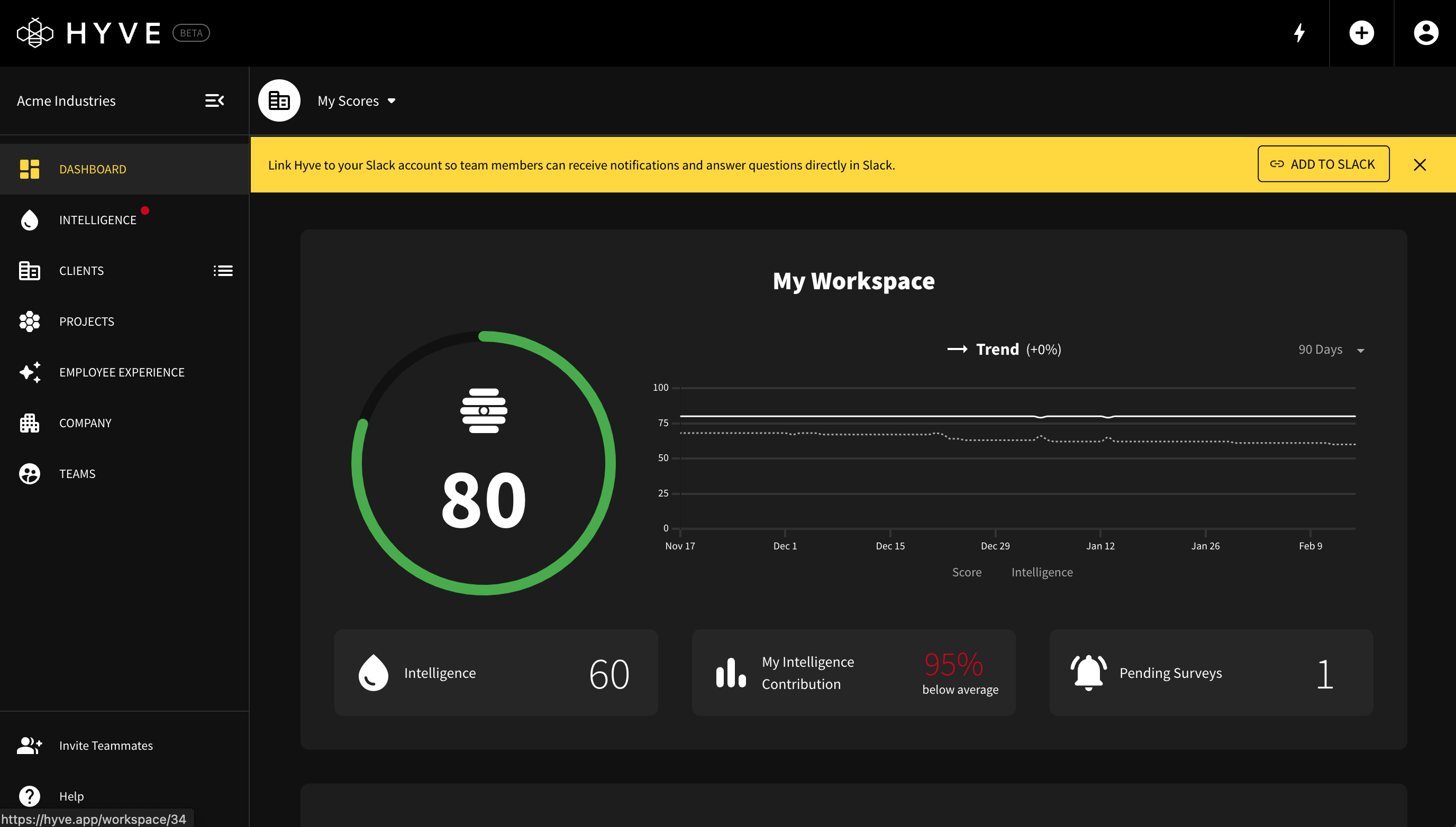Click the Intelligence 60 score card
Image resolution: width=1456 pixels, height=827 pixels.
(x=496, y=673)
